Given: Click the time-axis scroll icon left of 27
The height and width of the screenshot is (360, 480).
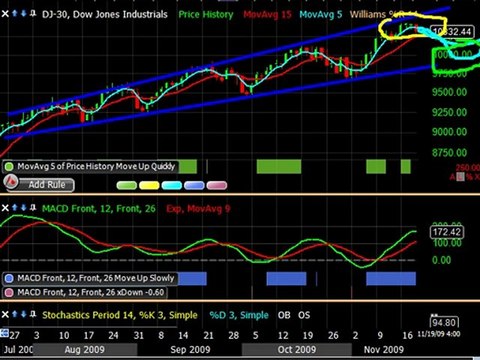Looking at the screenshot, I should (x=4, y=333).
